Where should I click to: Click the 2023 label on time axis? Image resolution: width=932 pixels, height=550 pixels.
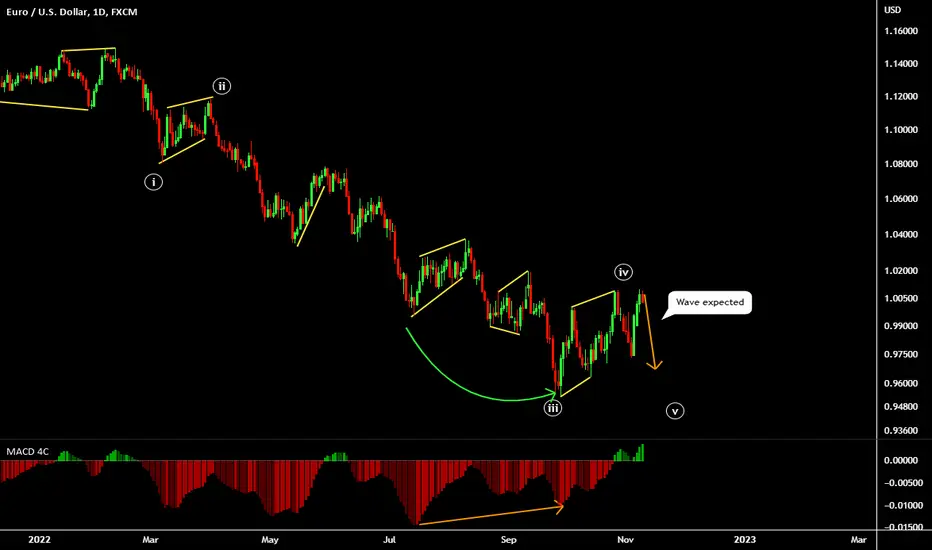(x=745, y=540)
